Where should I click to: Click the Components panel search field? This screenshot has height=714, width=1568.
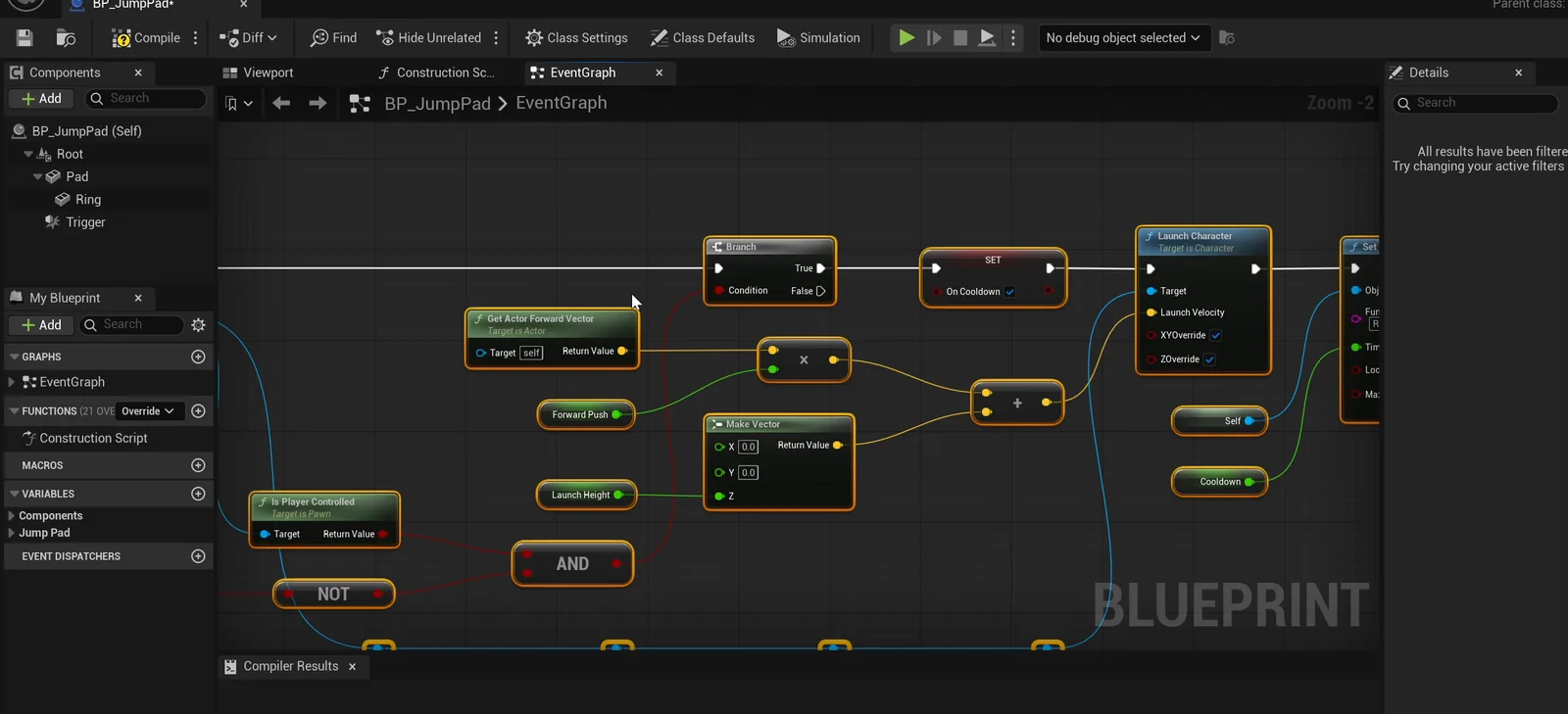(x=146, y=99)
